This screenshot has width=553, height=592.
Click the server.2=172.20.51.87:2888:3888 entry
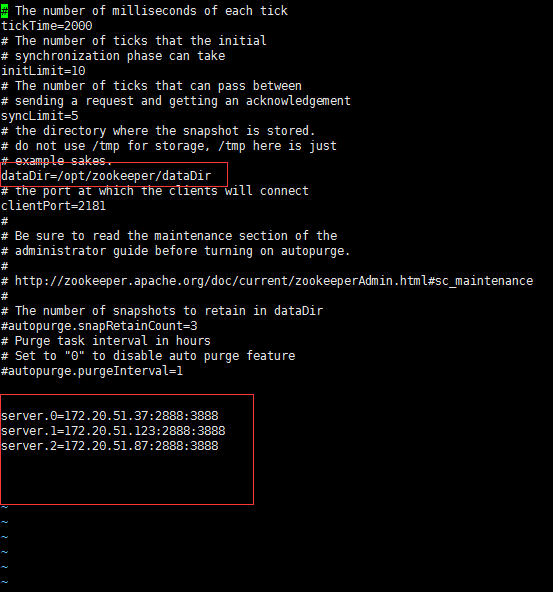click(x=110, y=446)
